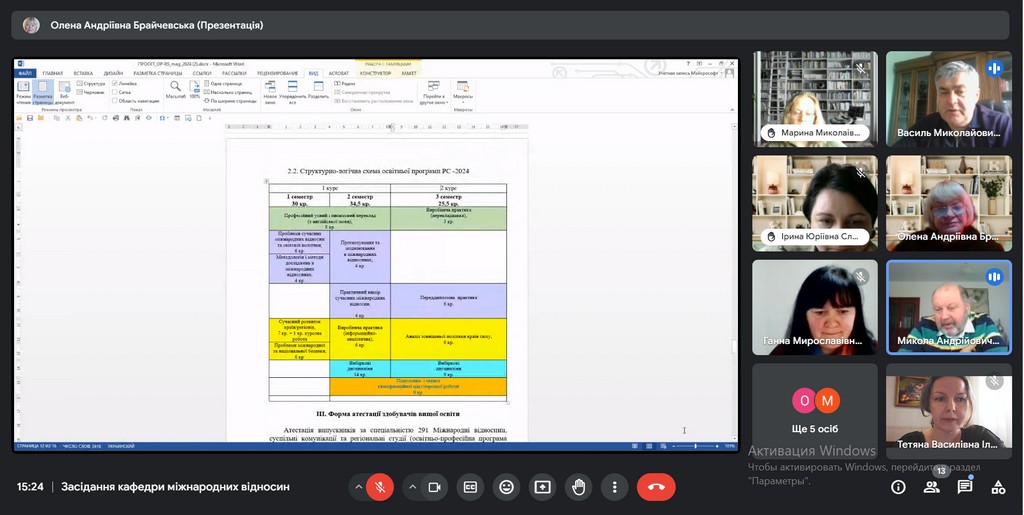Open the chat messages panel
The image size is (1024, 515).
click(965, 487)
